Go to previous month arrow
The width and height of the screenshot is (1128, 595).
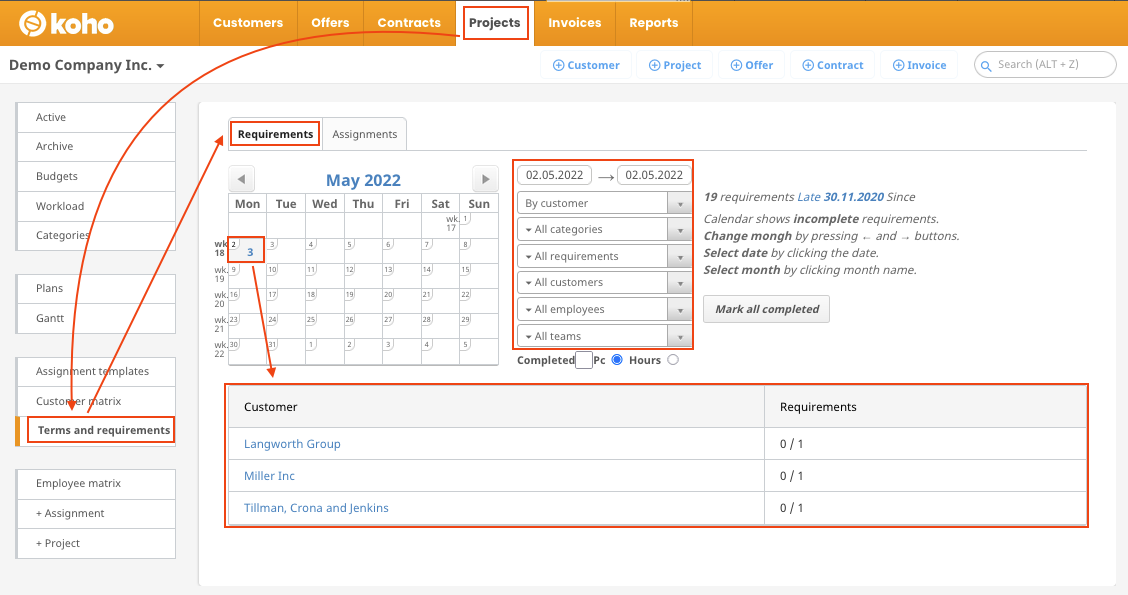coord(242,178)
